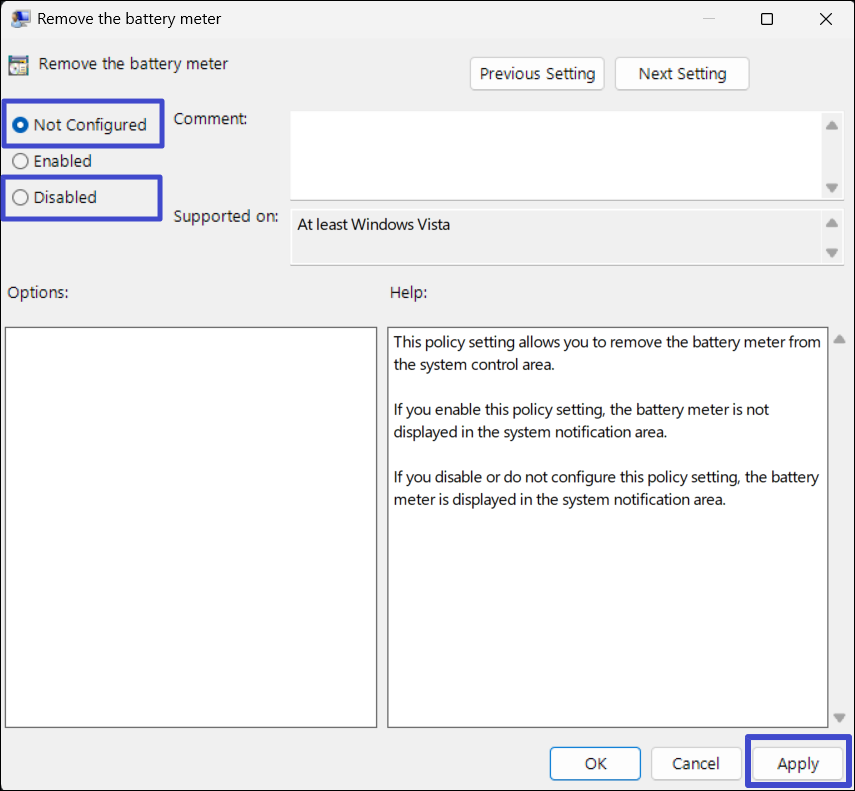
Task: Select the Not Configured radio button
Action: [20, 125]
